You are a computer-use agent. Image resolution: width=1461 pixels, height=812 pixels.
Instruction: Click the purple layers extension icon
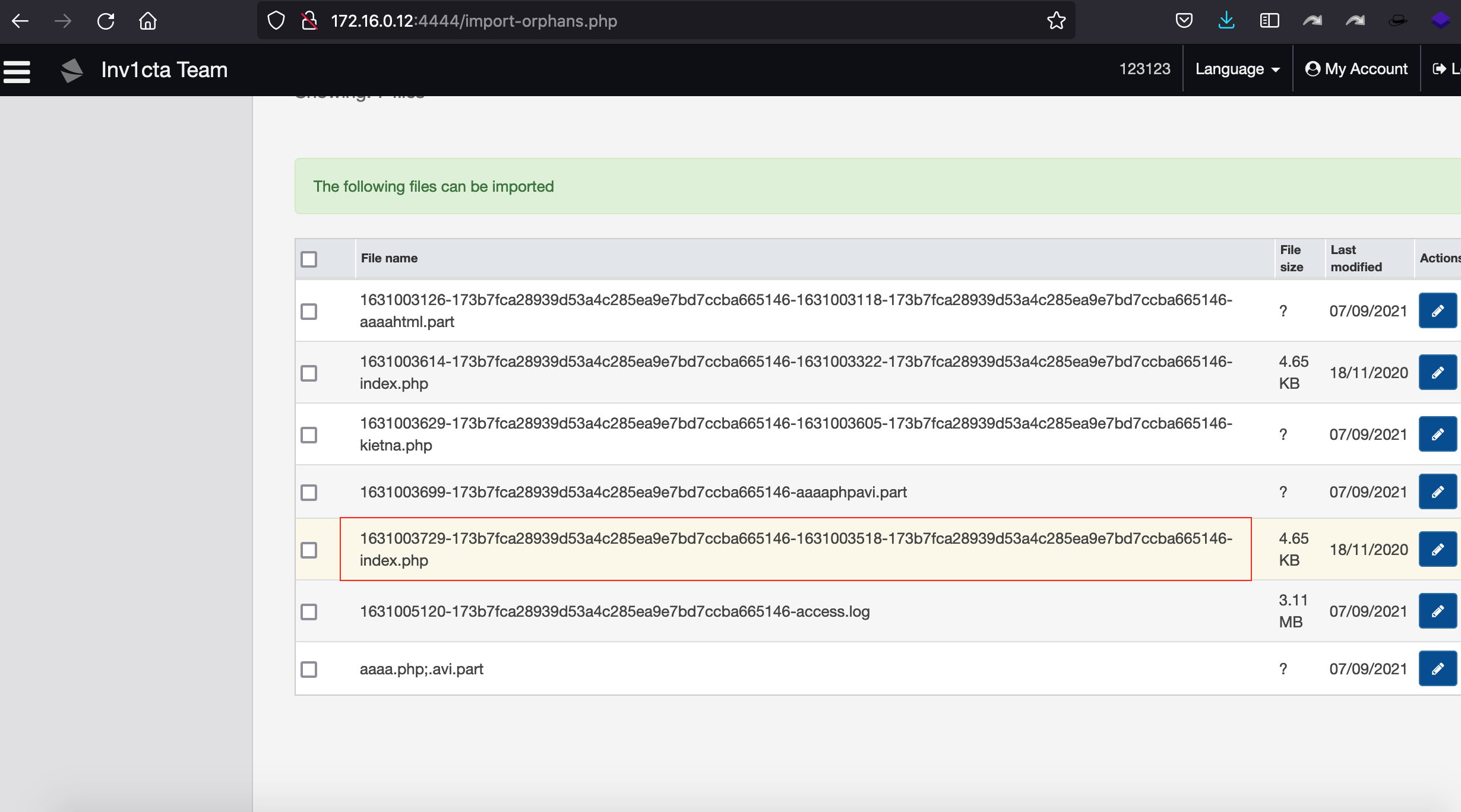pos(1440,21)
